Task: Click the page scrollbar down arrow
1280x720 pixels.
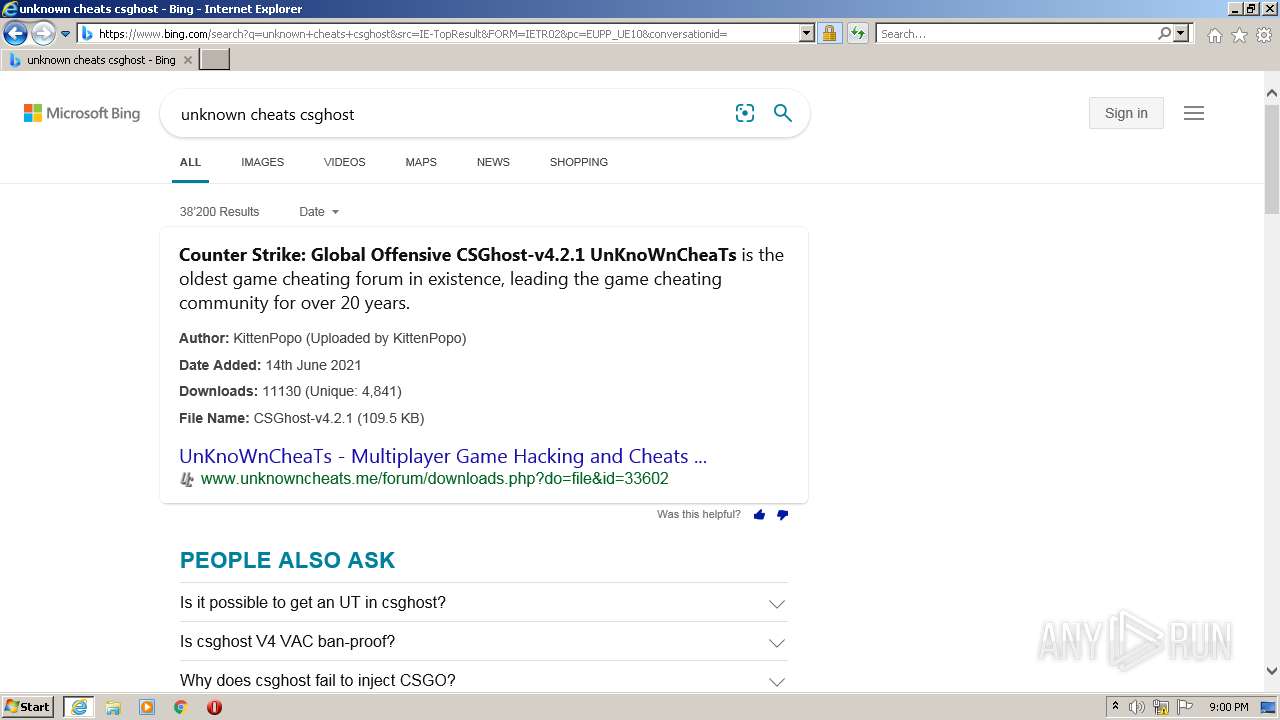Action: click(x=1272, y=671)
